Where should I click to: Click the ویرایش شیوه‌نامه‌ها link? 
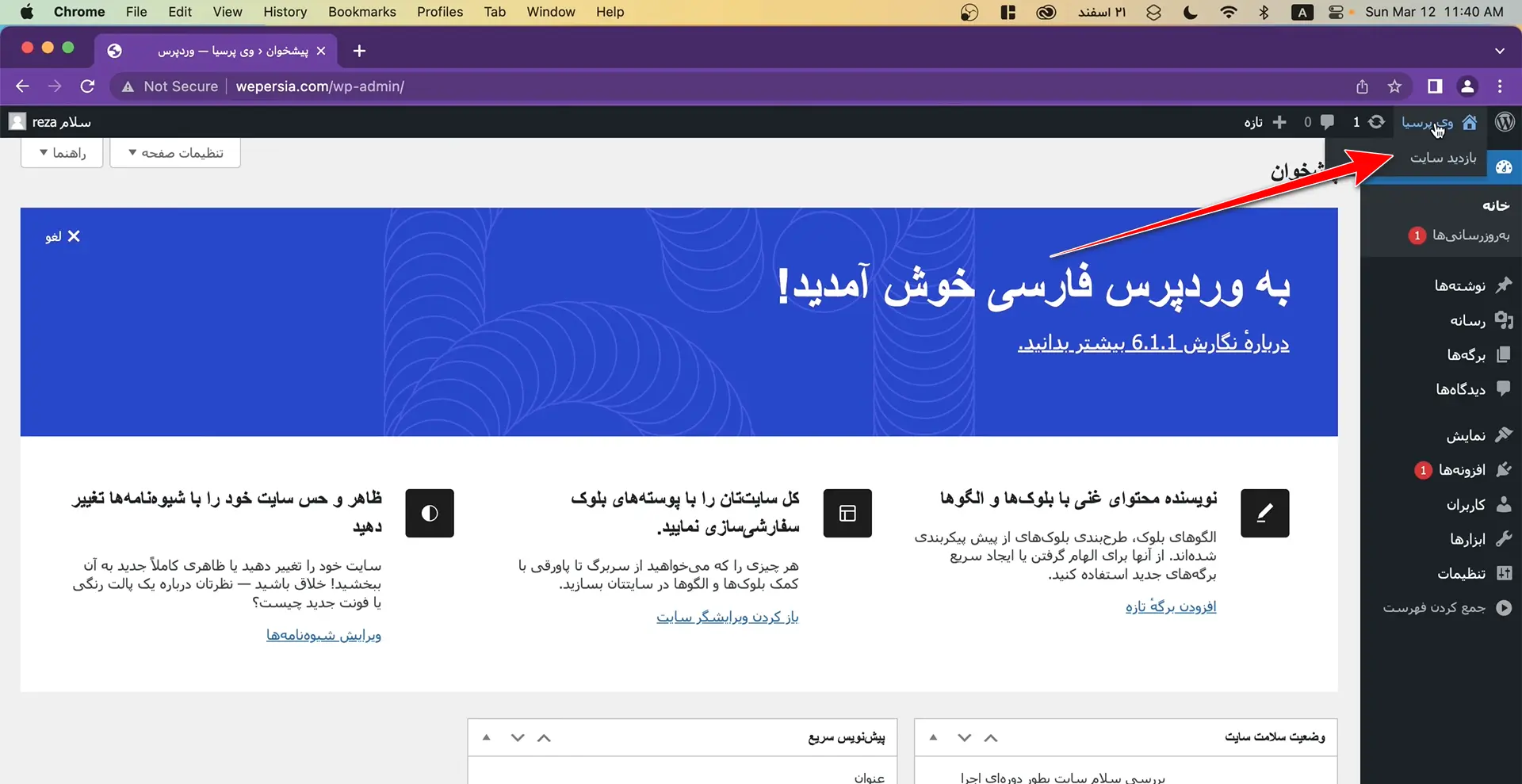(x=323, y=635)
